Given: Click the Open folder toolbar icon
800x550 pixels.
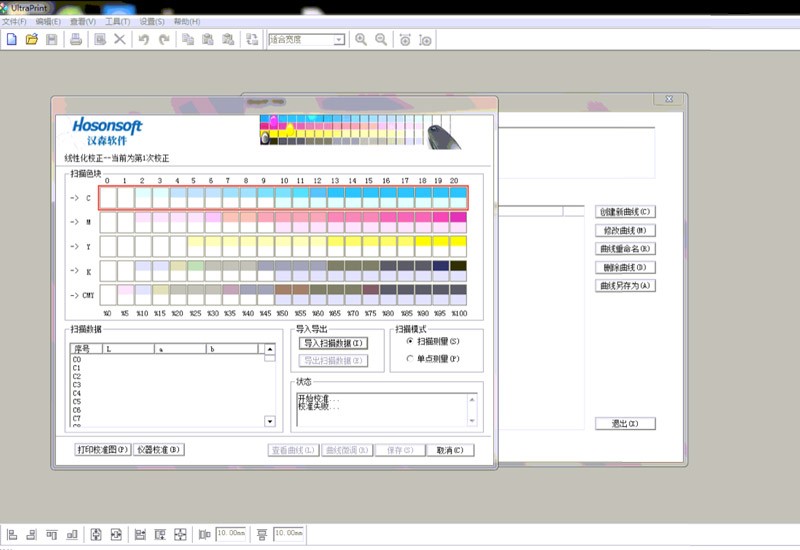Looking at the screenshot, I should click(31, 39).
